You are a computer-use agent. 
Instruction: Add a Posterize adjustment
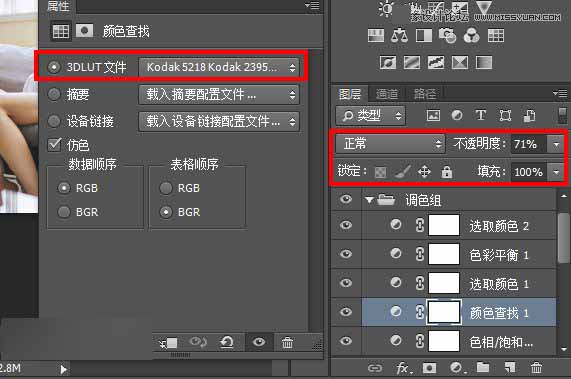[x=412, y=63]
